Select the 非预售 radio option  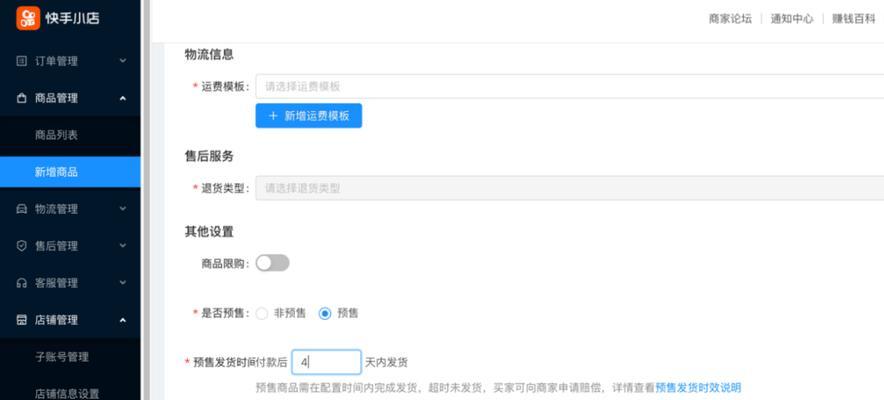pos(262,314)
